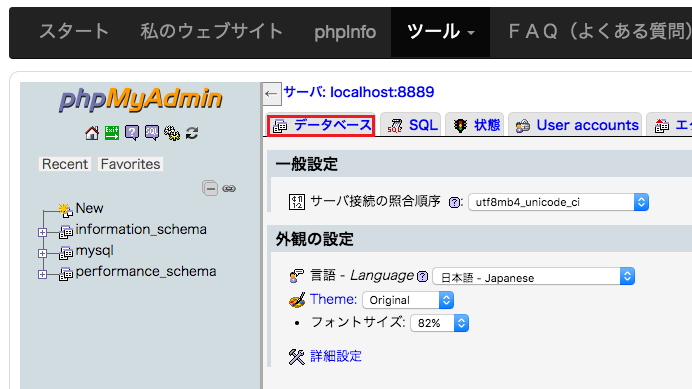Open phpInfo menu item
This screenshot has height=389, width=692.
point(345,32)
